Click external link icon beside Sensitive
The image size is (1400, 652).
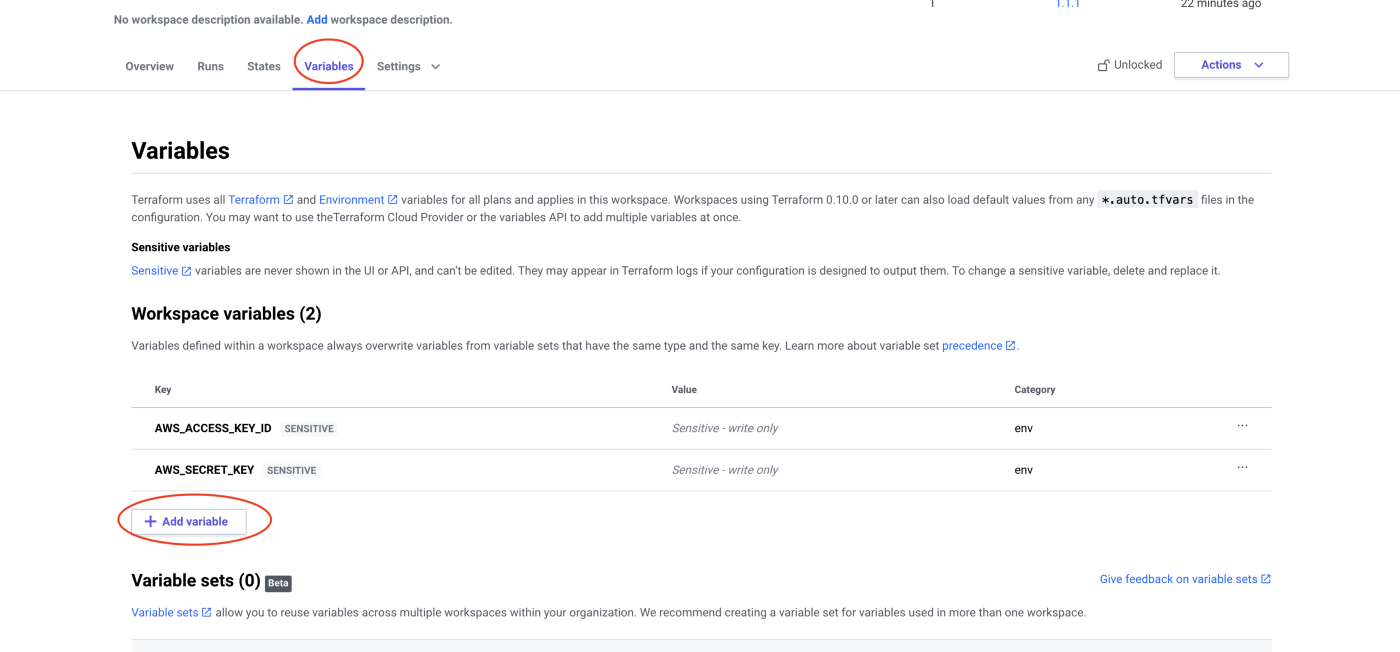coord(186,271)
